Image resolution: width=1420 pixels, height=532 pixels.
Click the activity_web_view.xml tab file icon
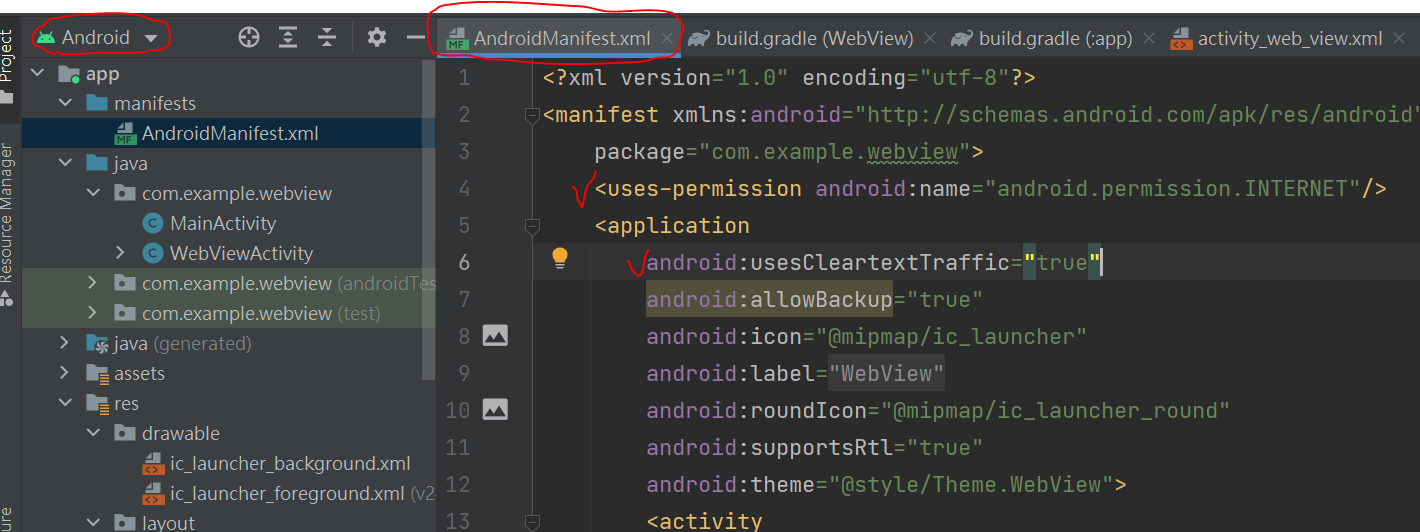pos(1181,39)
